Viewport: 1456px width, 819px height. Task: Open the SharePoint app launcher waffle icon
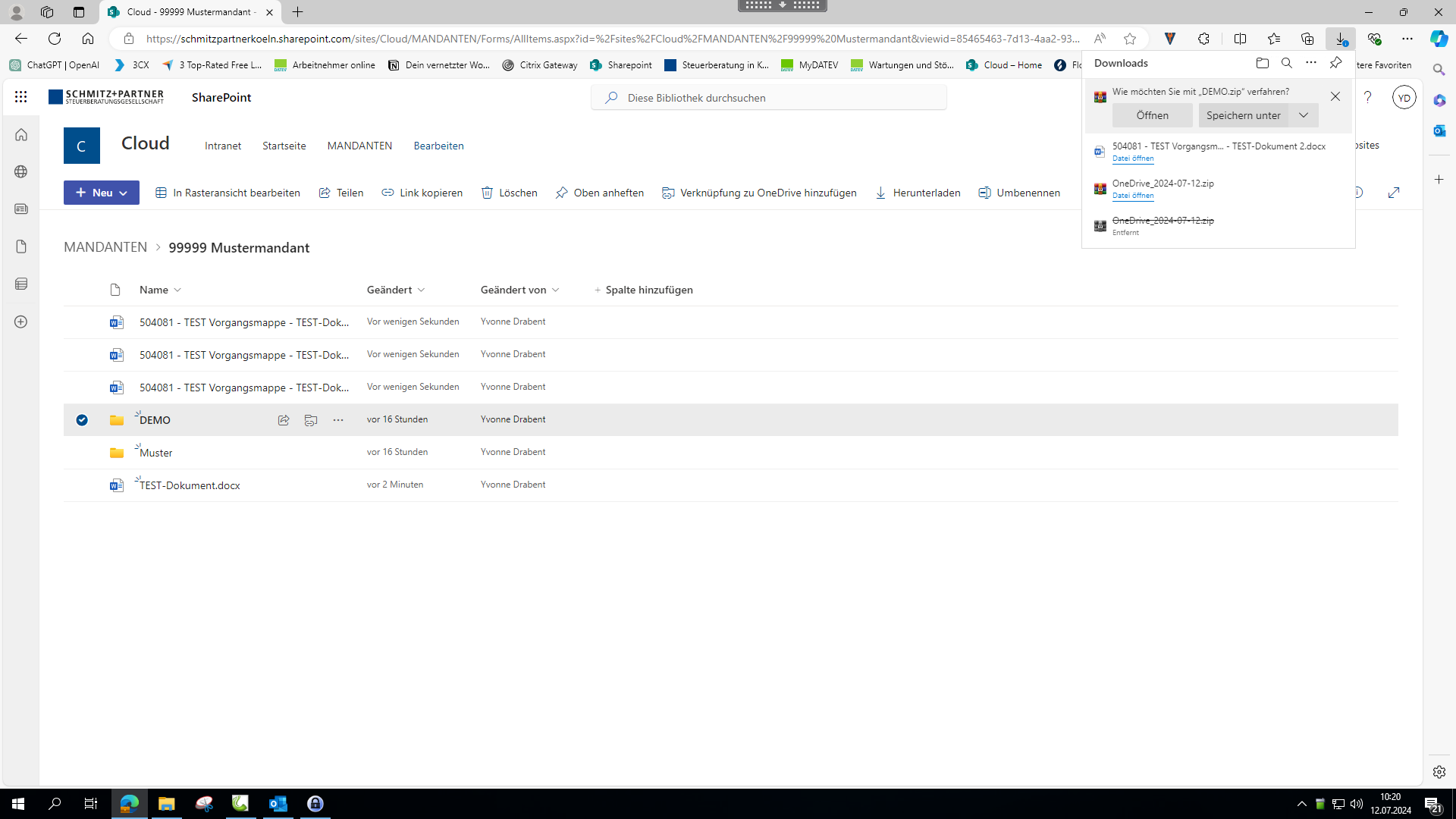click(x=20, y=97)
